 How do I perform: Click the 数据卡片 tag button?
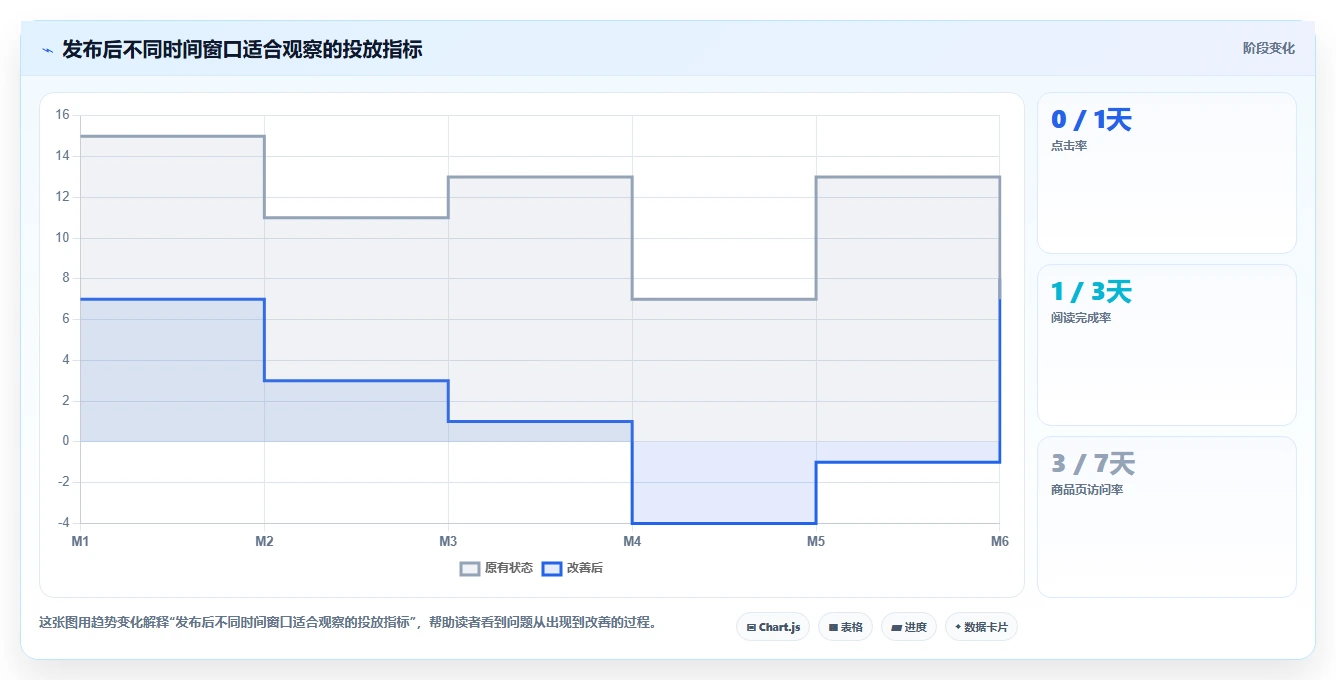[981, 627]
